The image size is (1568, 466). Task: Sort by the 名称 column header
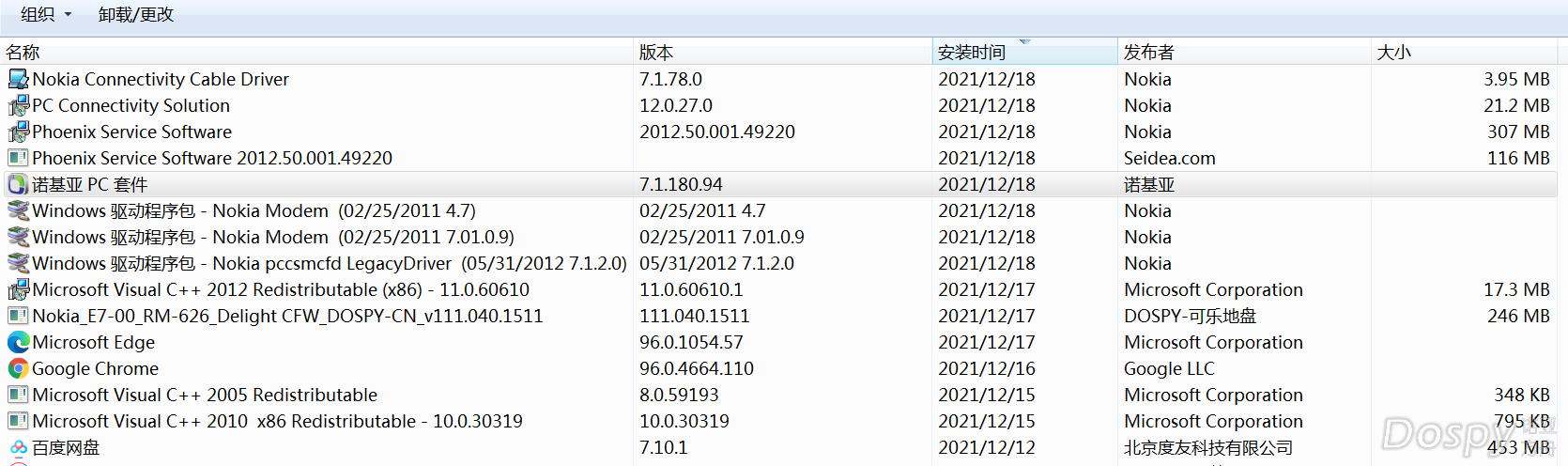pos(317,52)
